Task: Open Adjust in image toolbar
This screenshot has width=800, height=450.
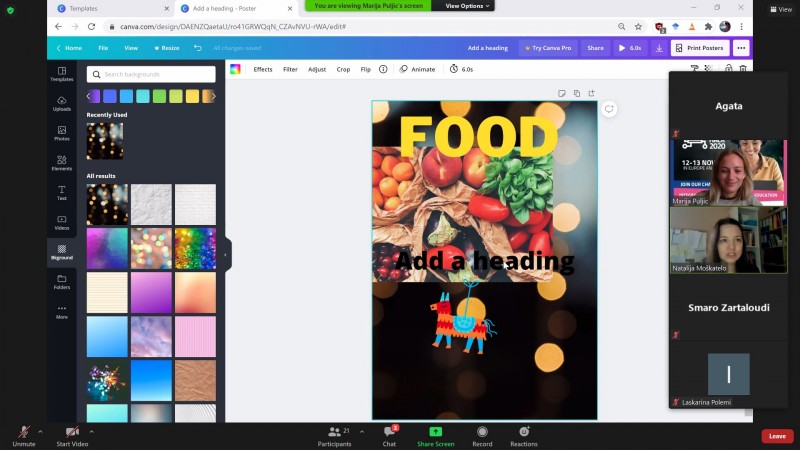Action: 317,69
